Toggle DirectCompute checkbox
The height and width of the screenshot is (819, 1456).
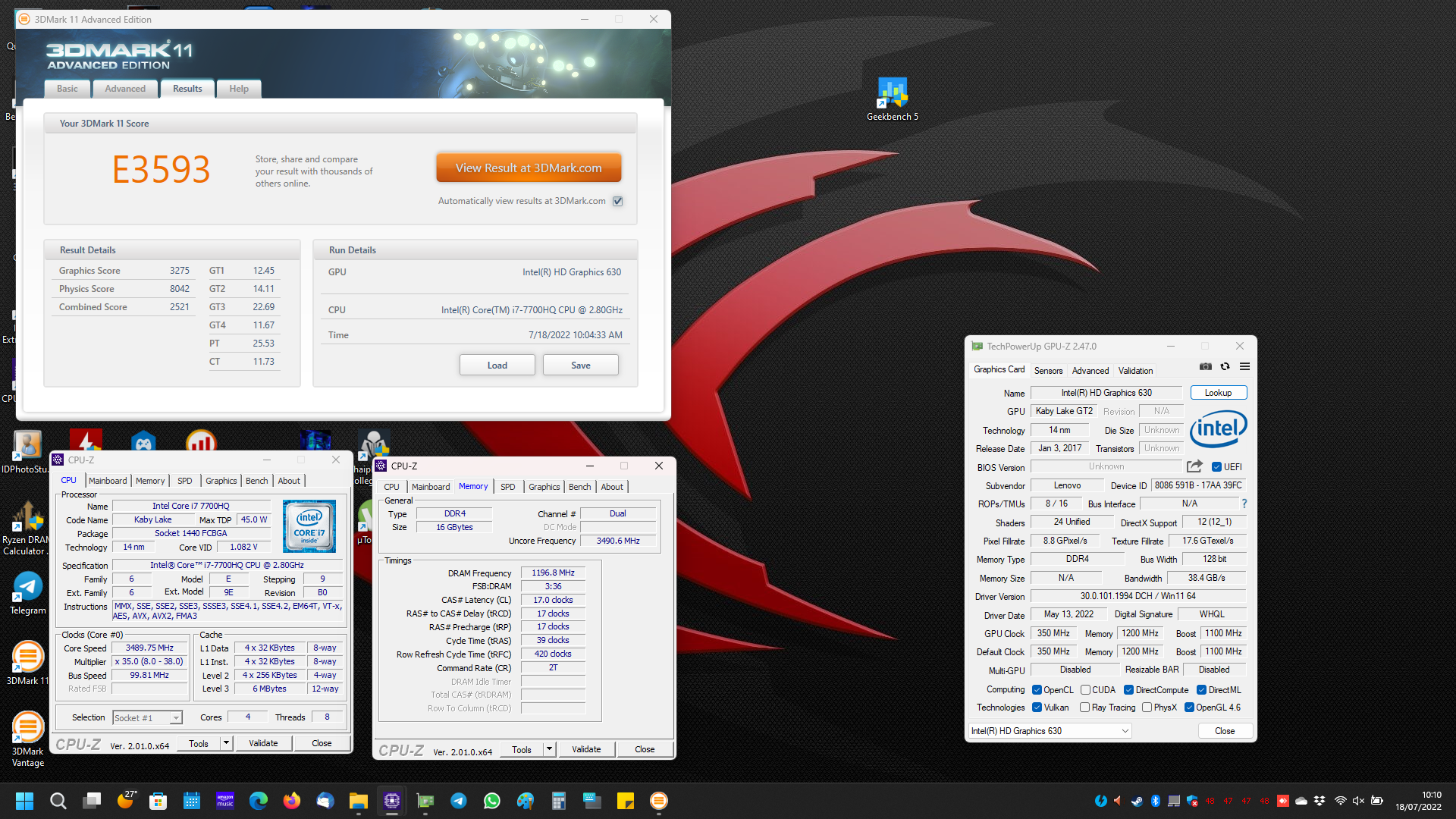point(1128,690)
